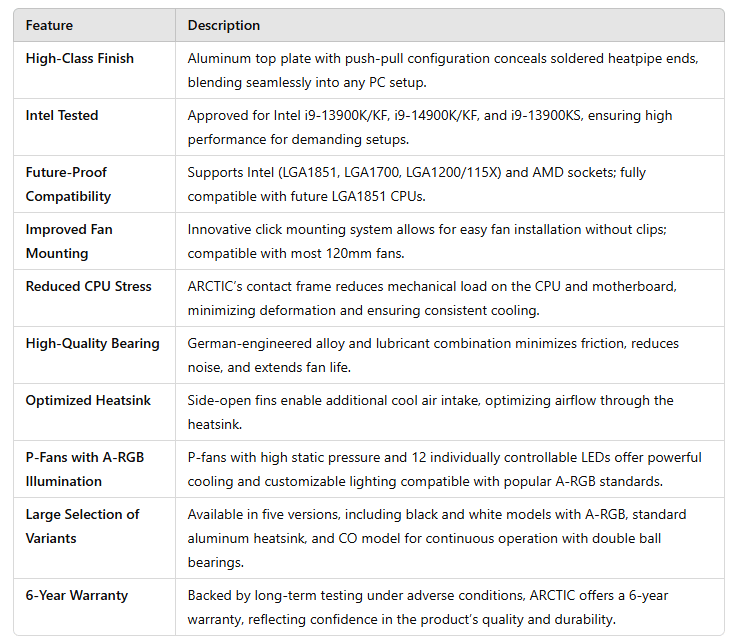Select the Reduced CPU Stress feature cell
The width and height of the screenshot is (735, 643).
(95, 298)
